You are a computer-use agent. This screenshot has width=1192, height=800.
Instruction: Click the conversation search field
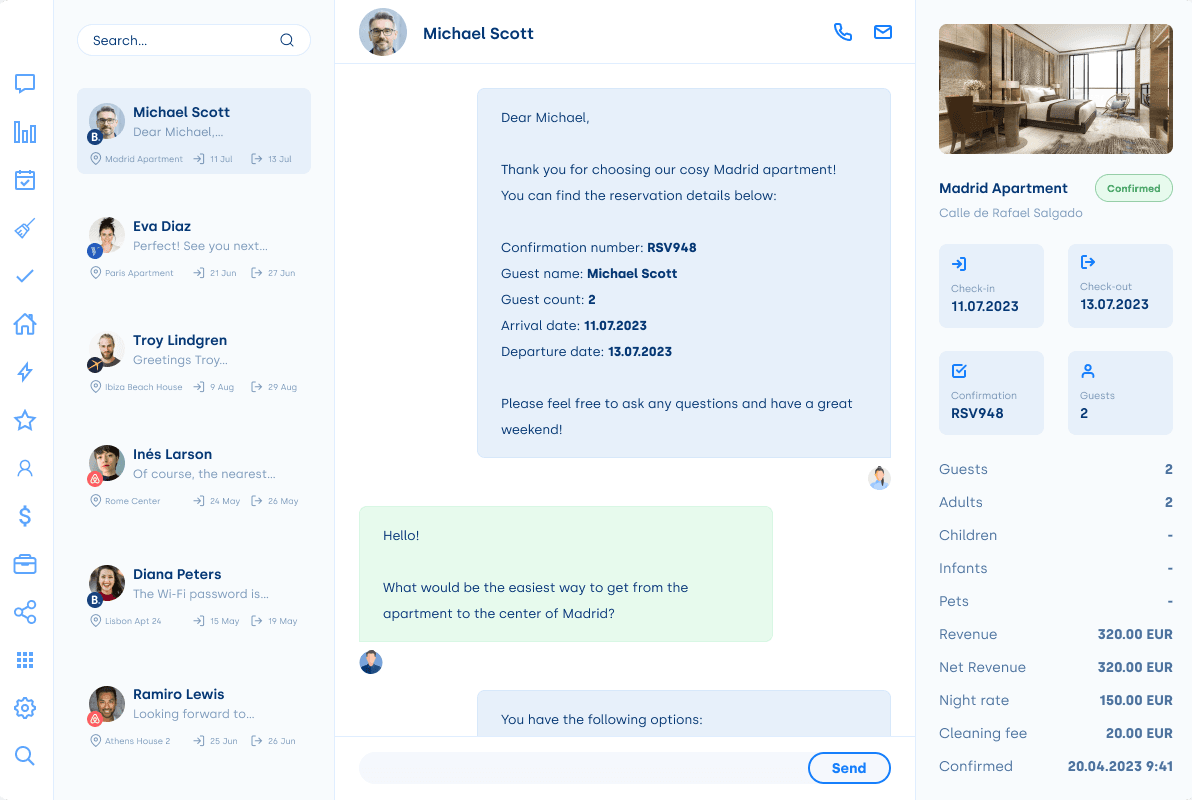180,41
